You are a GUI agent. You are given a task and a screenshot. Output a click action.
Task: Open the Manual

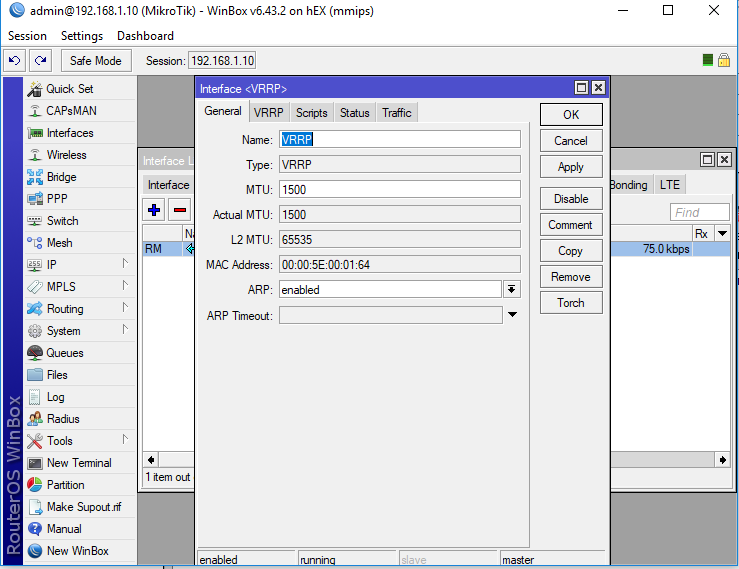pyautogui.click(x=79, y=528)
